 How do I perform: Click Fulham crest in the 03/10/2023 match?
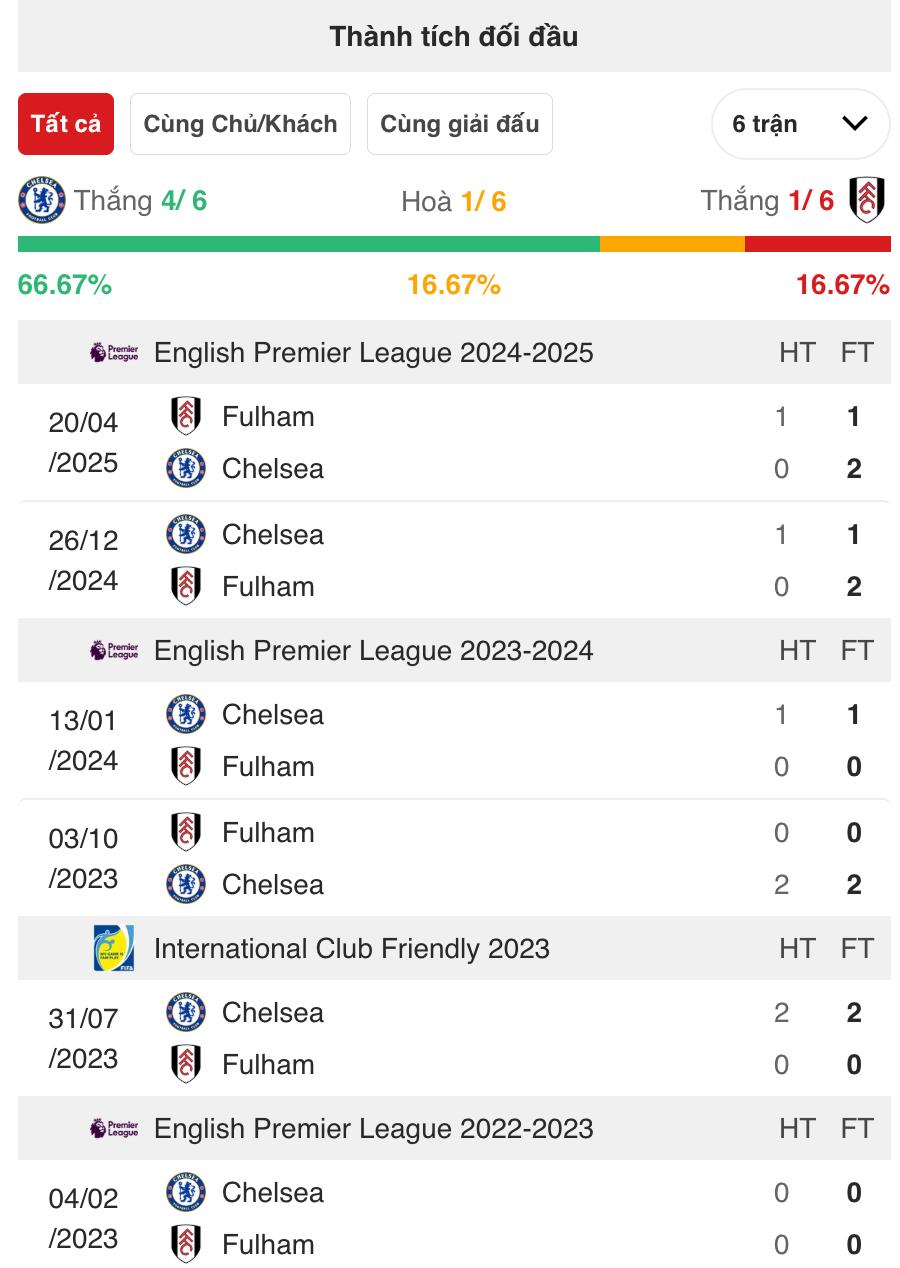(x=186, y=832)
